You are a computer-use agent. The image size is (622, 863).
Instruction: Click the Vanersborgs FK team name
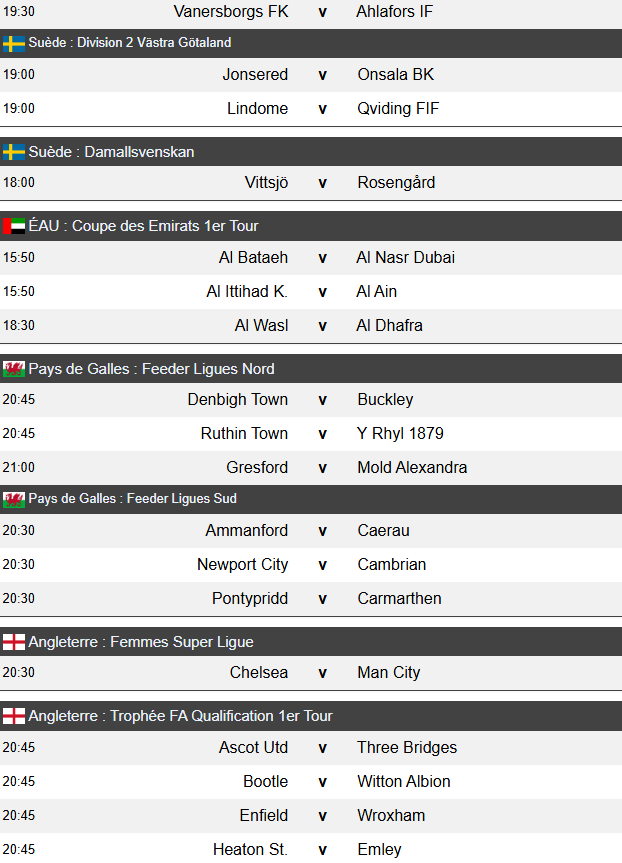pos(231,12)
